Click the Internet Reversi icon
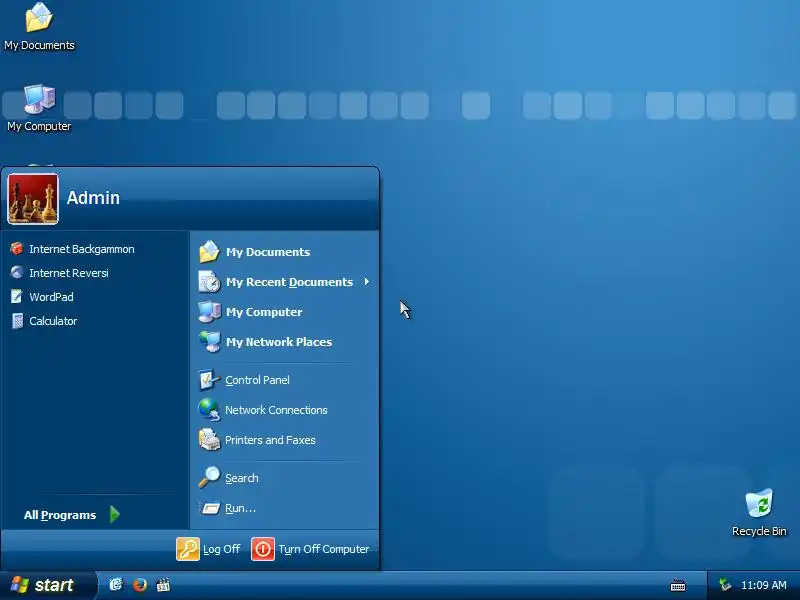Viewport: 800px width, 600px height. [x=17, y=272]
